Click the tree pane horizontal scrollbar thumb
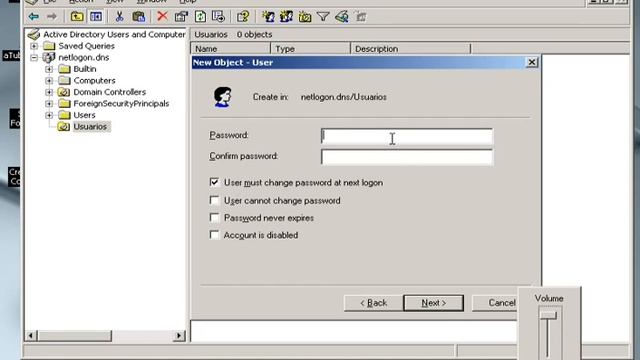The width and height of the screenshot is (640, 360). click(74, 336)
